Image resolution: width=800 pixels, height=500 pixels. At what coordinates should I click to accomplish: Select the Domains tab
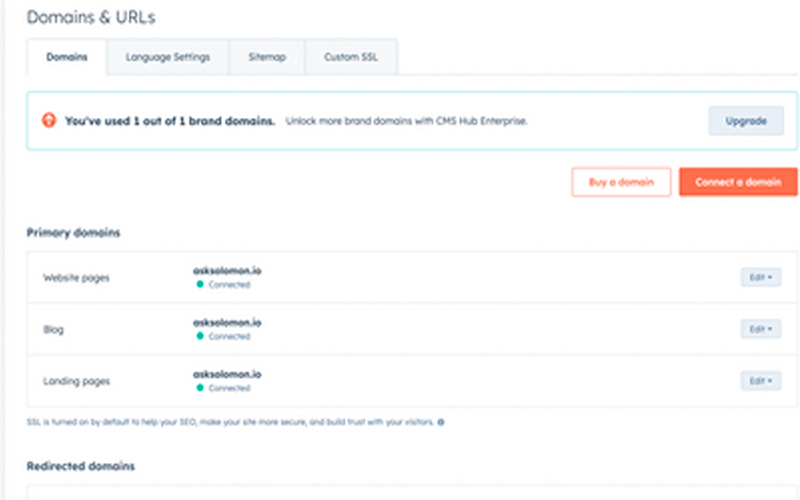pyautogui.click(x=66, y=57)
